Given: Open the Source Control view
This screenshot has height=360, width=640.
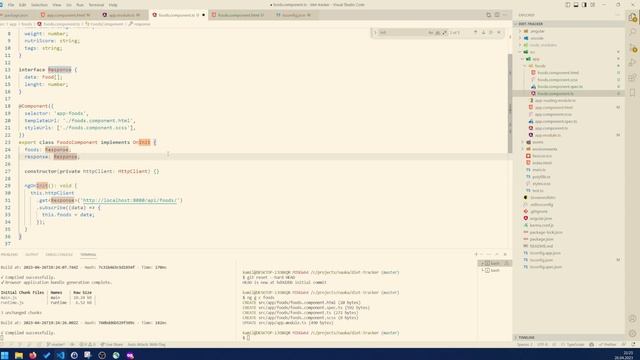Looking at the screenshot, I should coord(633,48).
